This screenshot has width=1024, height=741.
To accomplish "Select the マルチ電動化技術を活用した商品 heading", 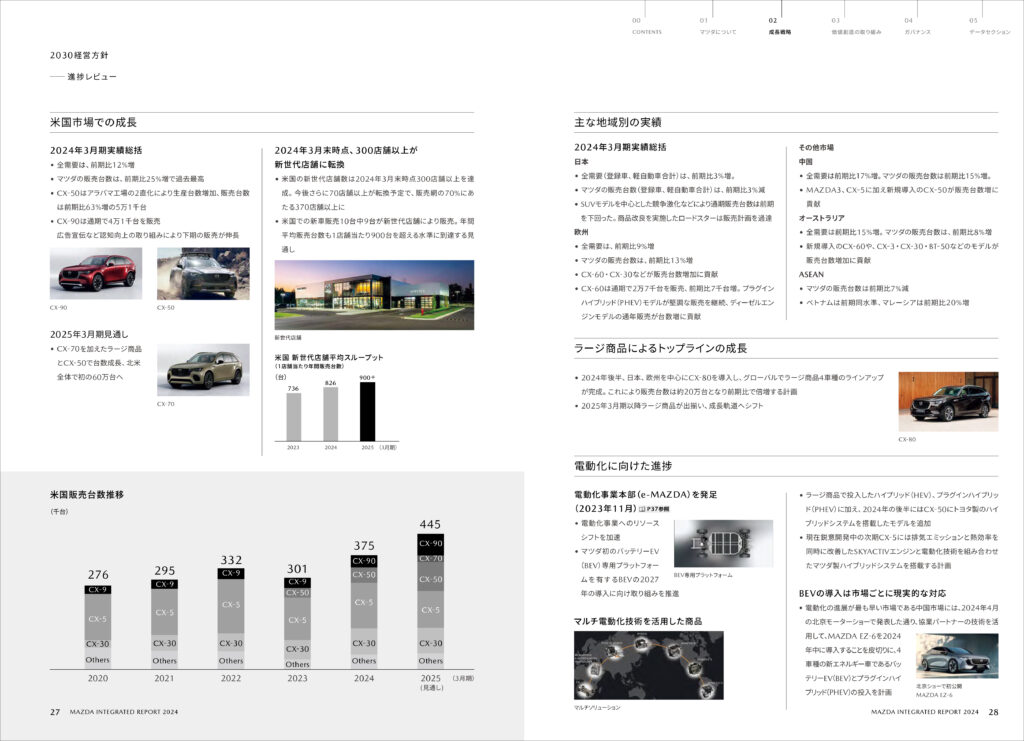I will [638, 622].
